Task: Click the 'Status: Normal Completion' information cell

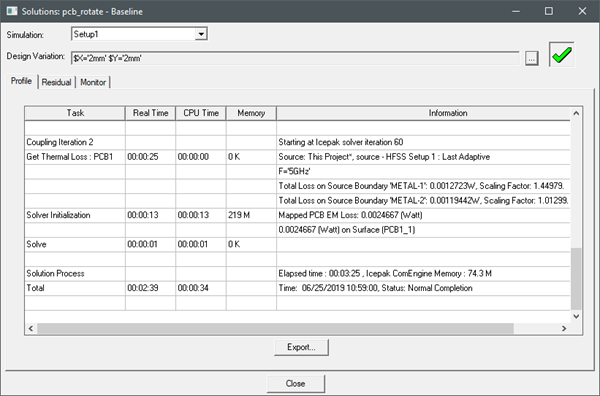Action: click(x=423, y=288)
